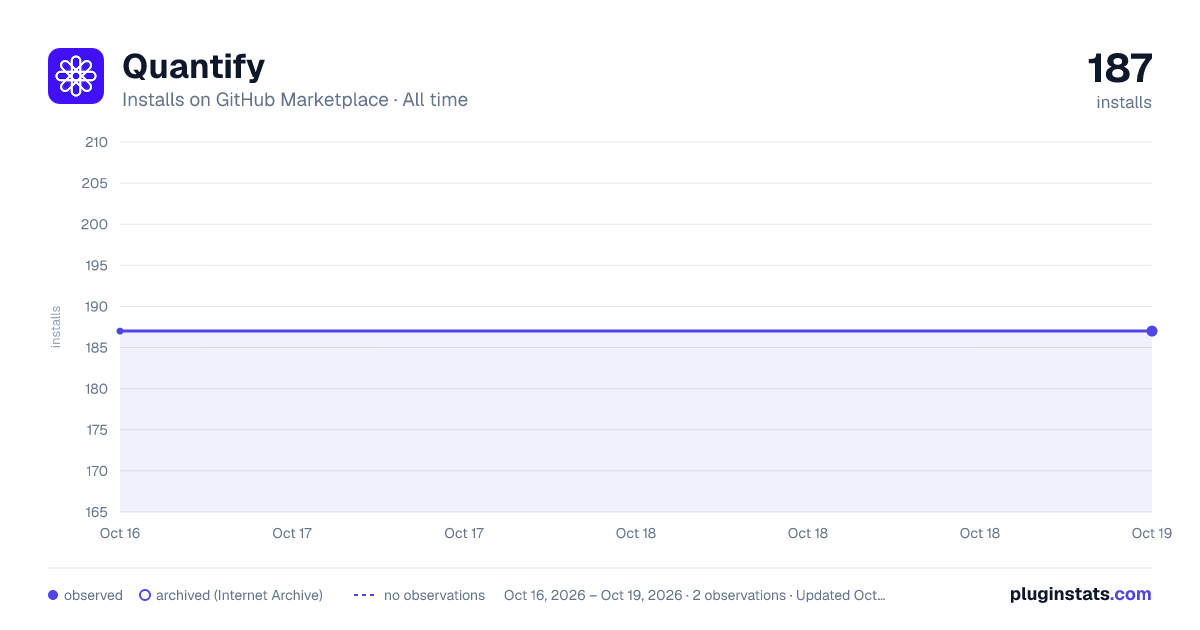Click the Quantify flower app icon
The image size is (1200, 630).
click(x=76, y=76)
